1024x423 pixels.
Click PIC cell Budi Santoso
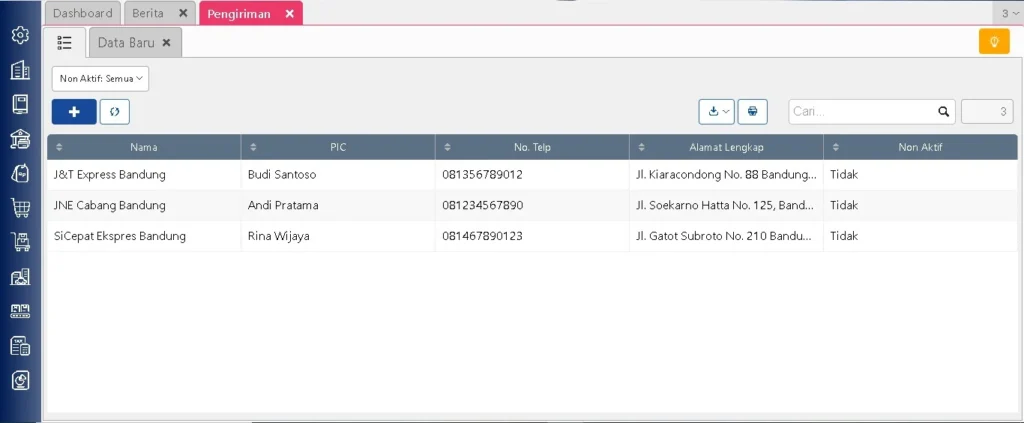282,175
